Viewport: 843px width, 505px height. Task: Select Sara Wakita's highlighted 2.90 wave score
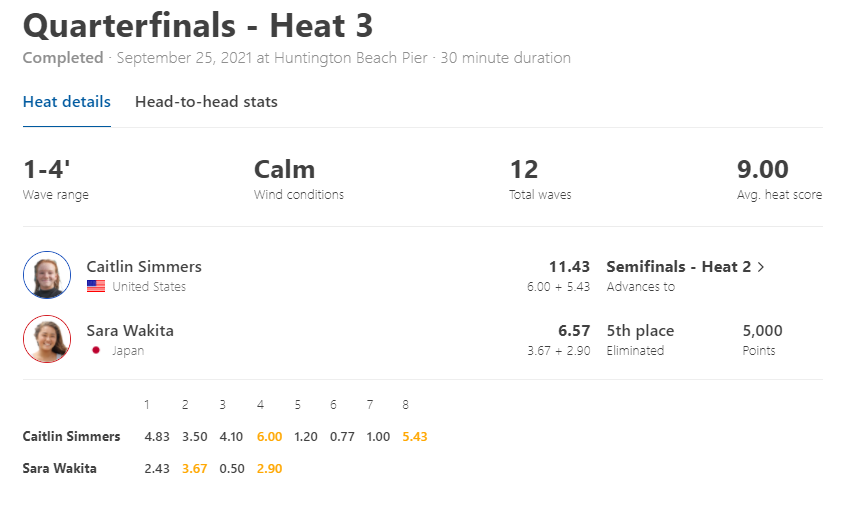click(269, 469)
